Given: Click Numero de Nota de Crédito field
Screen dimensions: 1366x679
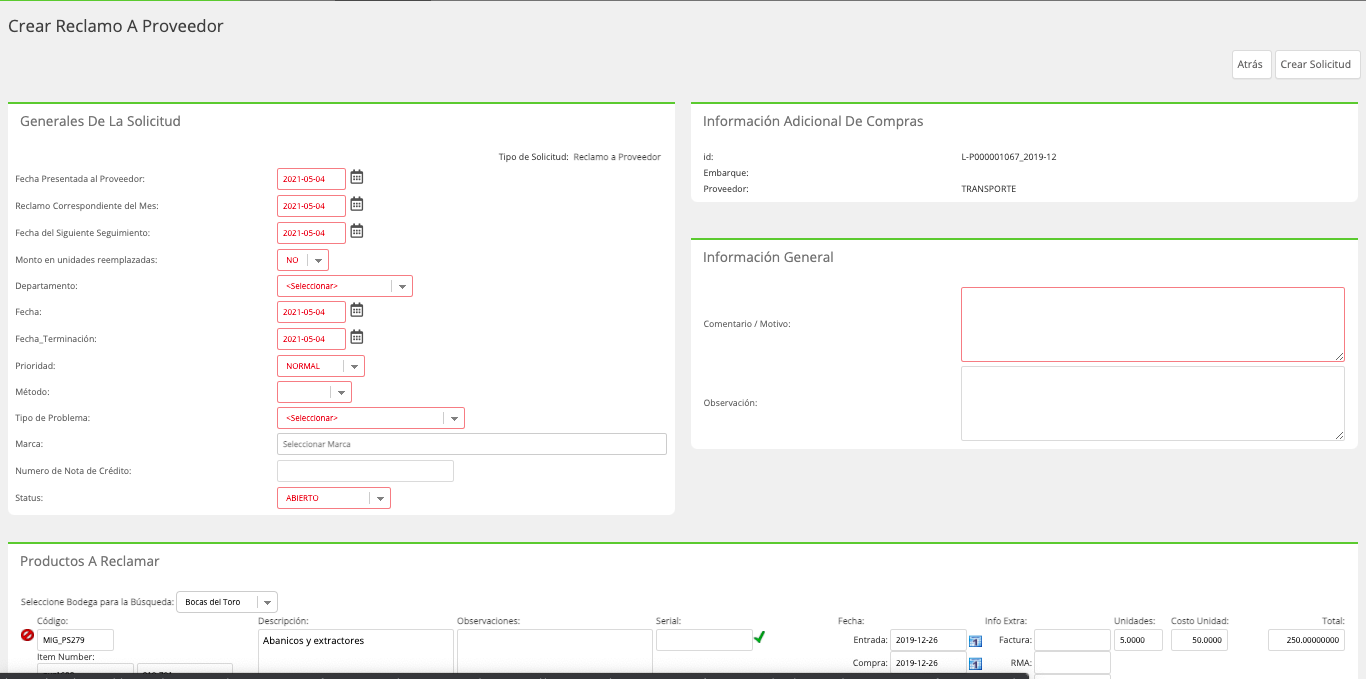Looking at the screenshot, I should tap(365, 471).
